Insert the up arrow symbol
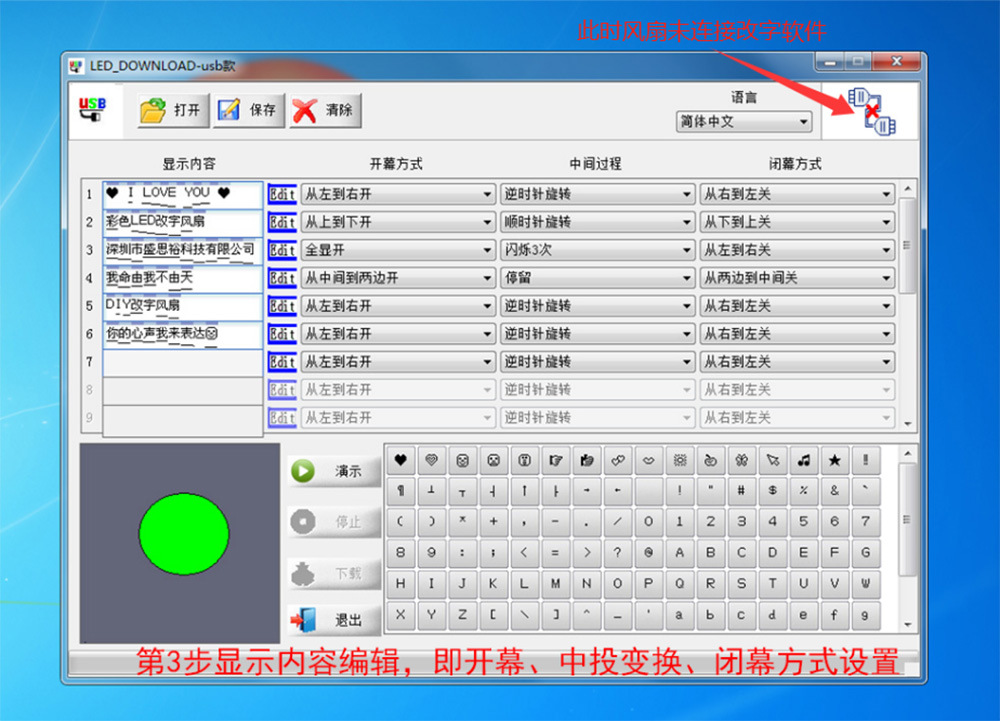The width and height of the screenshot is (1000, 721). tap(524, 490)
